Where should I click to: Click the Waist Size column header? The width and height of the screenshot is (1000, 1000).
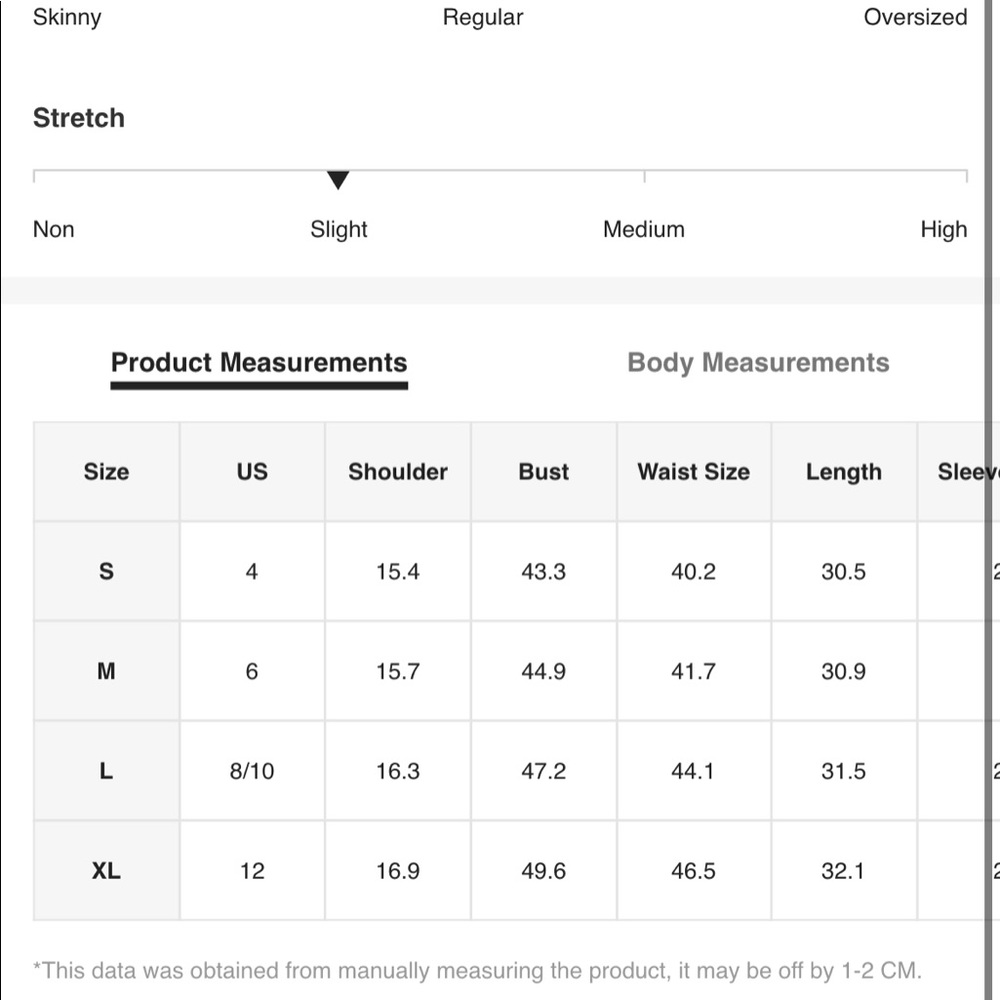pos(694,472)
